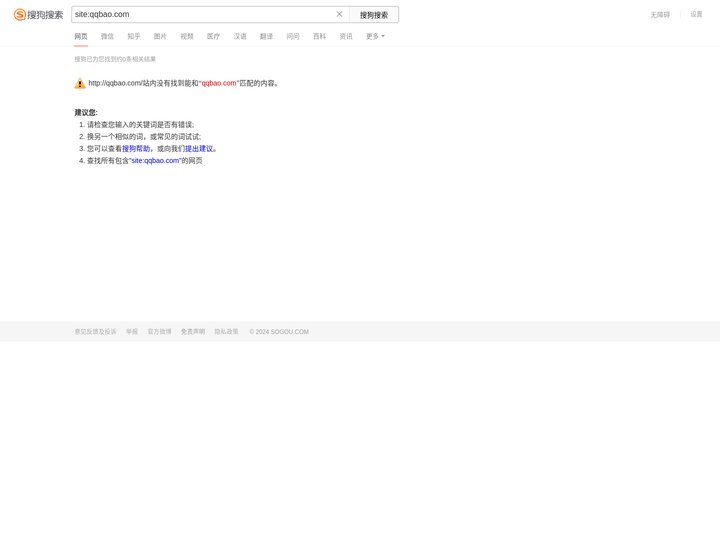This screenshot has height=540, width=720.
Task: Select the 网页 tab
Action: (81, 36)
